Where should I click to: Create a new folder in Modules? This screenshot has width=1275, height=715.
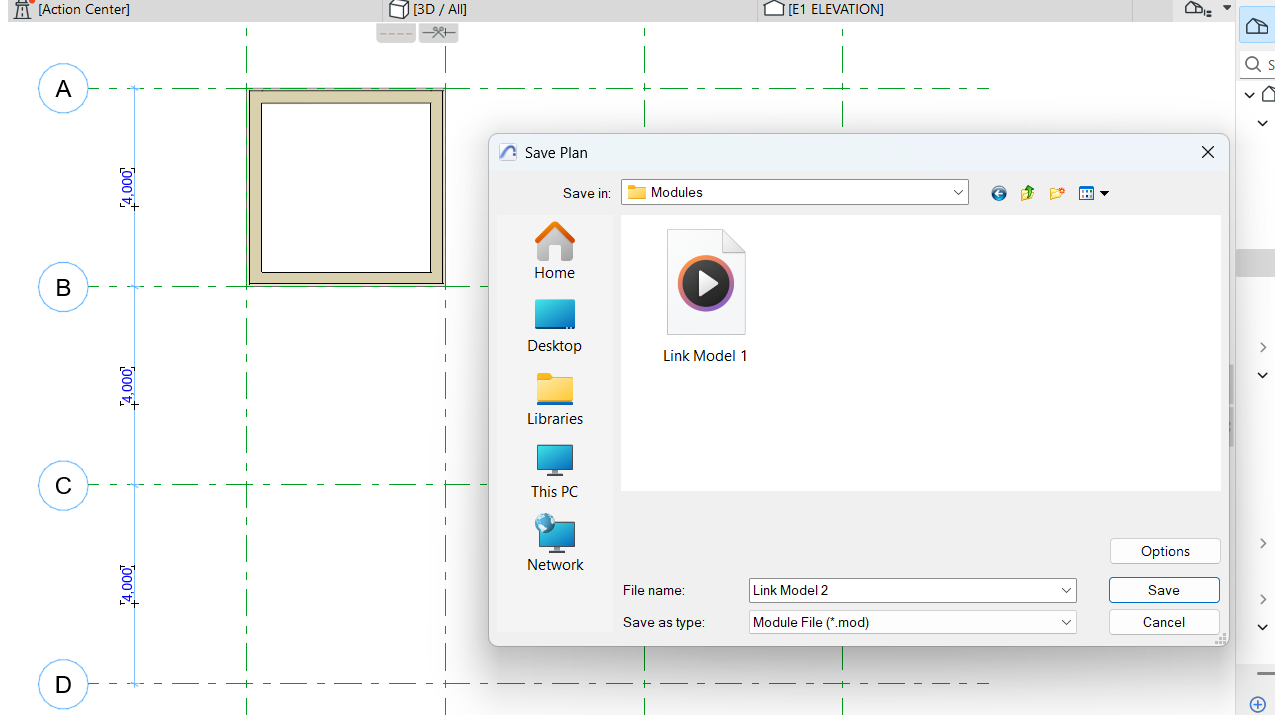click(1056, 193)
